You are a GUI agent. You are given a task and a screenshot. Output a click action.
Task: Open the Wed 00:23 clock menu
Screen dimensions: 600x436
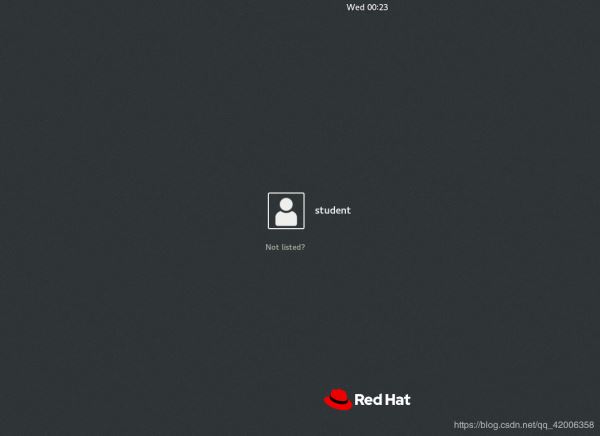coord(367,7)
